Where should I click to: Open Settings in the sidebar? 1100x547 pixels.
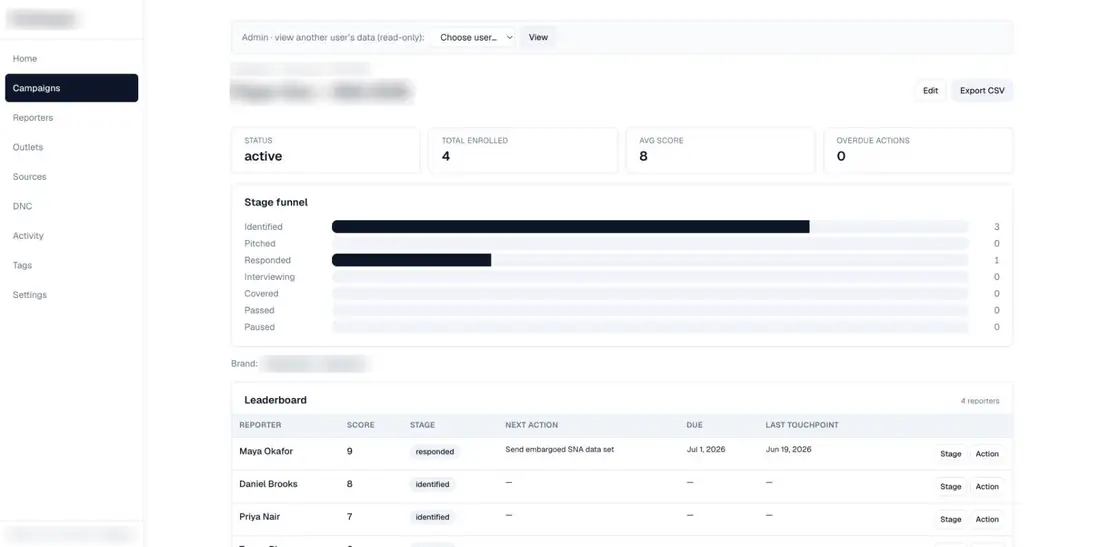71,295
